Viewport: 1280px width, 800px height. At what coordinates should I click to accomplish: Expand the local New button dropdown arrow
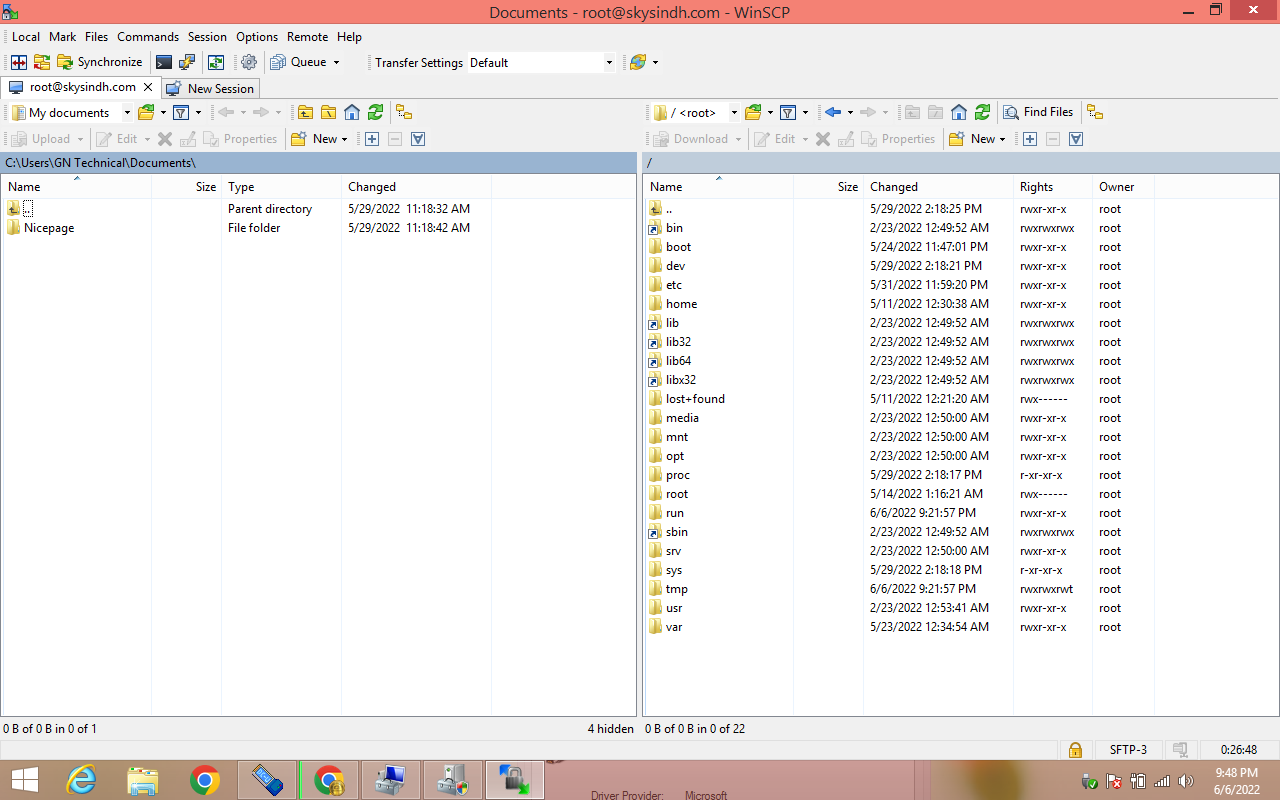344,139
